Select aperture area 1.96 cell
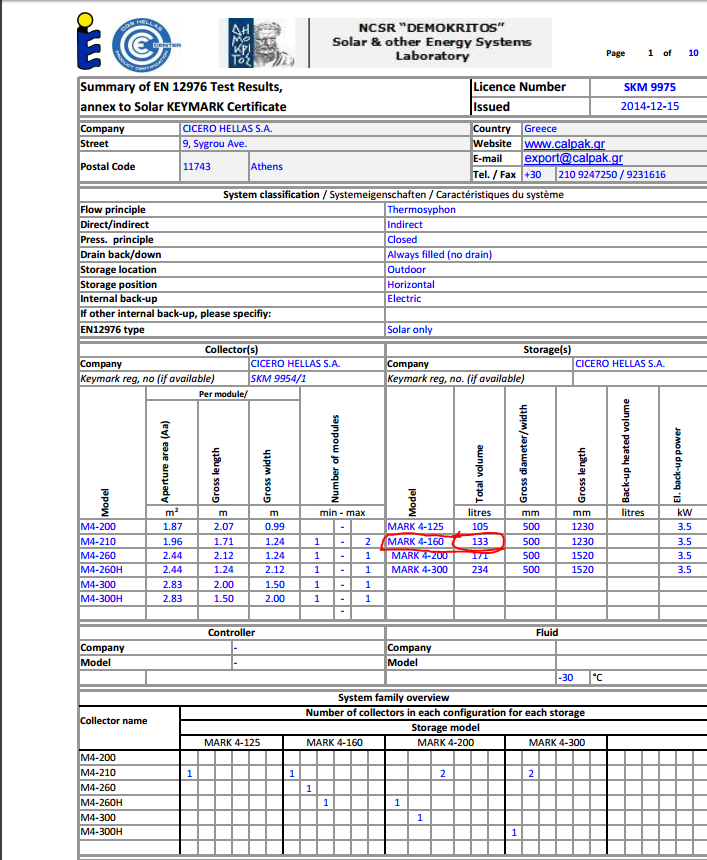 (172, 541)
